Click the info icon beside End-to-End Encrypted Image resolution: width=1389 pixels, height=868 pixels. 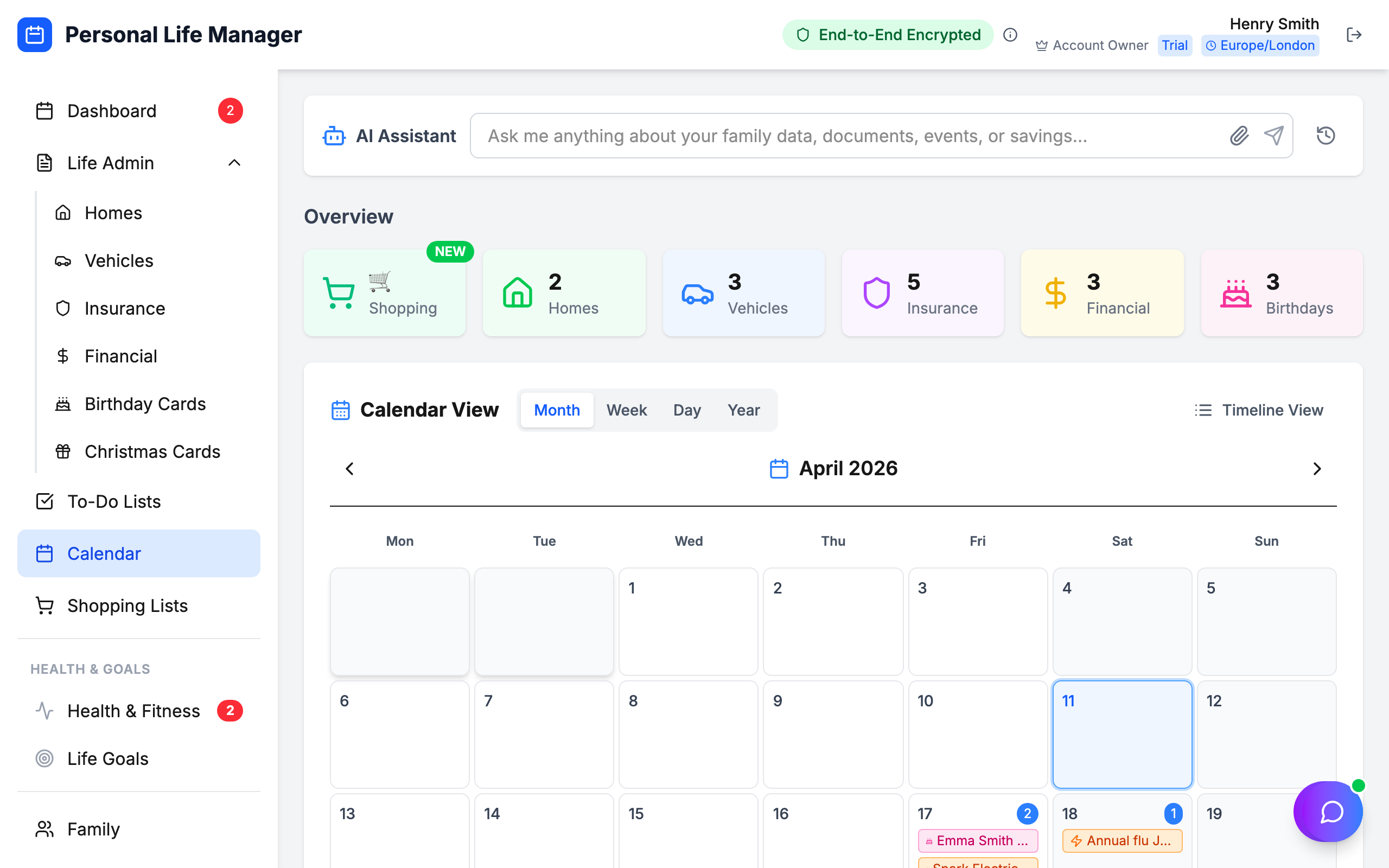click(x=1010, y=34)
